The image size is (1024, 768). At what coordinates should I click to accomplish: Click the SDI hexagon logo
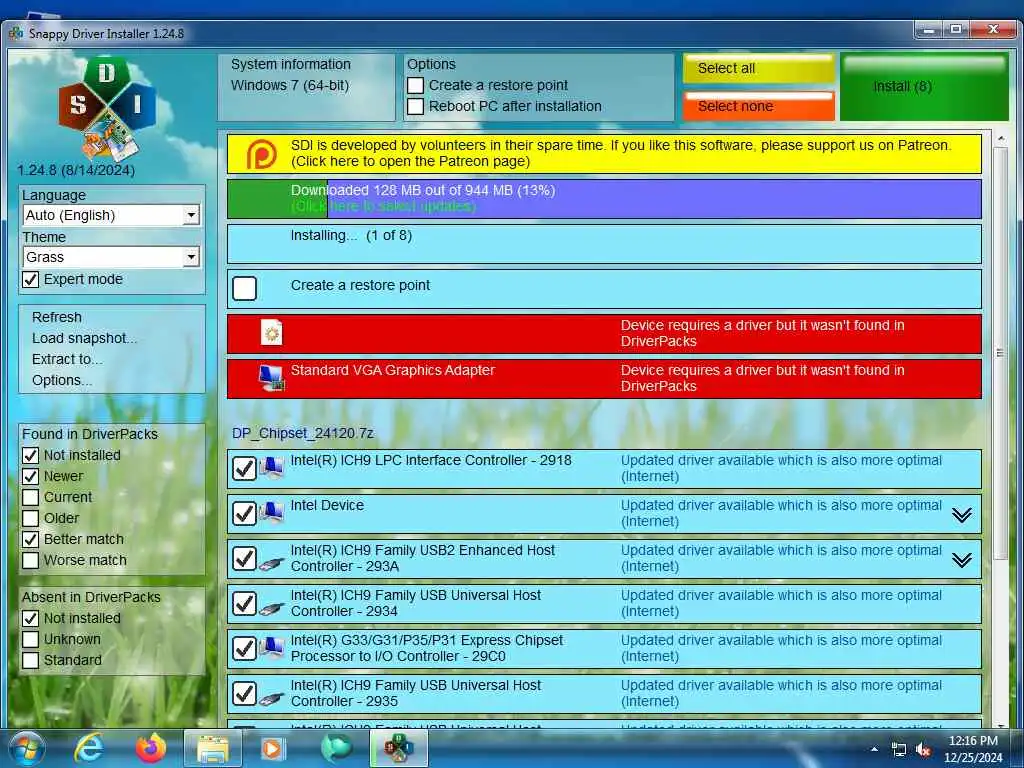[107, 108]
